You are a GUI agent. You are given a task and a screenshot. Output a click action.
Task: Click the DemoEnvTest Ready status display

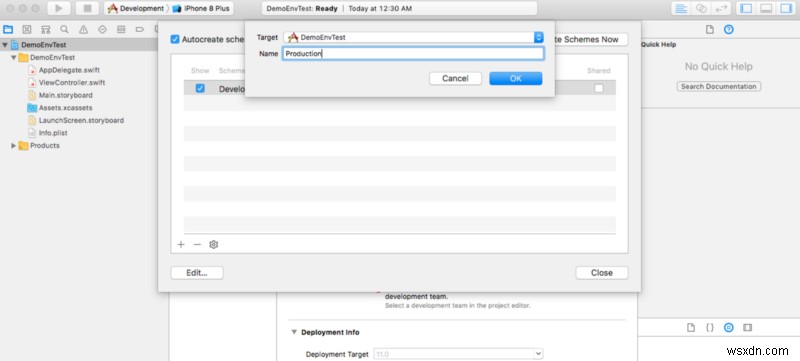399,8
